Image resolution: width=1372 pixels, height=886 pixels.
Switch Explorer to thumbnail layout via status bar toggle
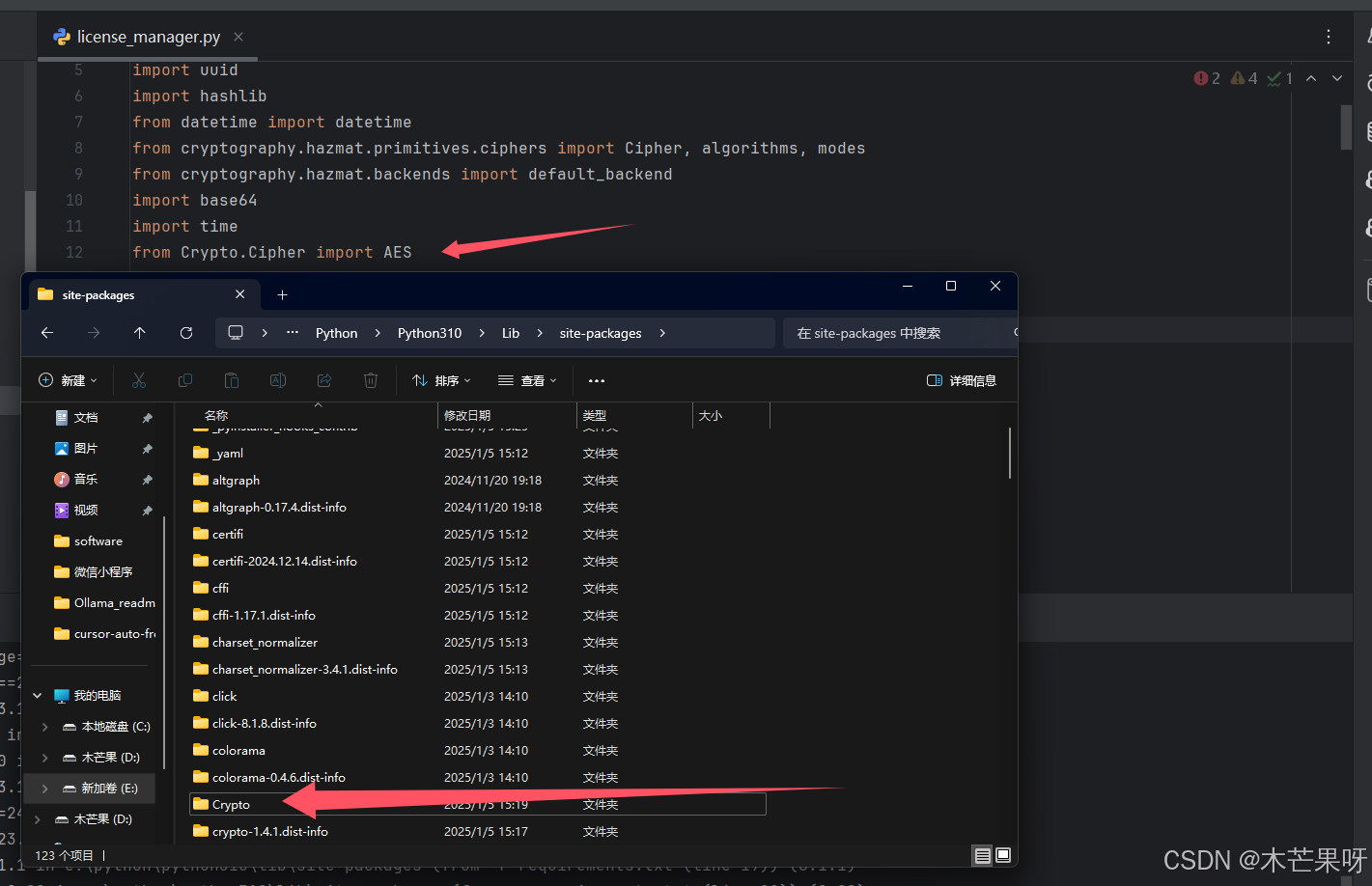pyautogui.click(x=1003, y=855)
